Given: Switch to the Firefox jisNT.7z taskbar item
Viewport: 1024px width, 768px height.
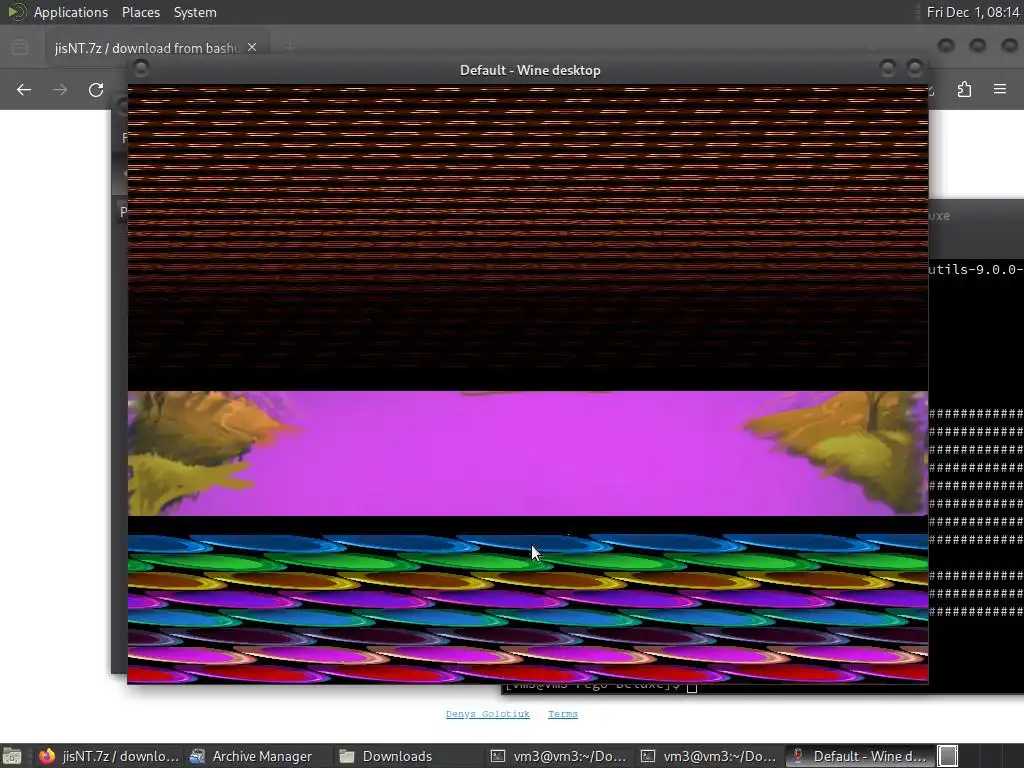Looking at the screenshot, I should pyautogui.click(x=108, y=756).
